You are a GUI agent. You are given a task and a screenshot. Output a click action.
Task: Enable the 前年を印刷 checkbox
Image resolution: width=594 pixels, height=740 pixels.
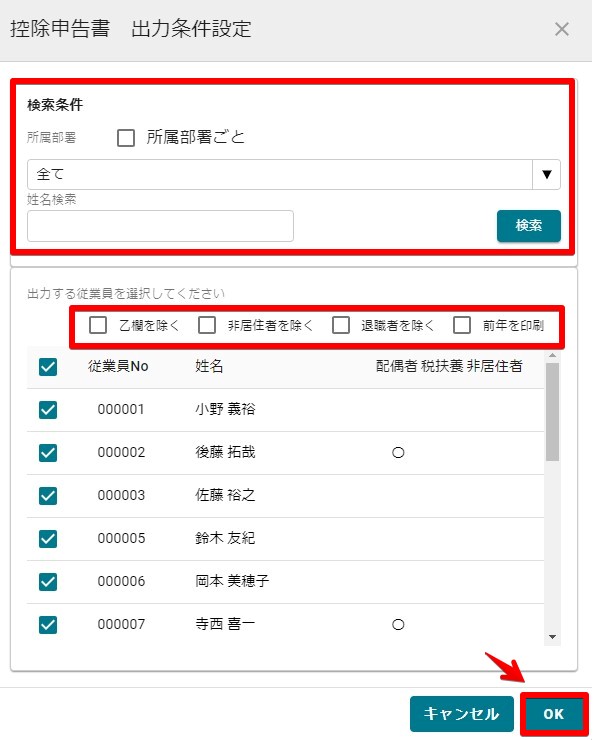[x=461, y=325]
